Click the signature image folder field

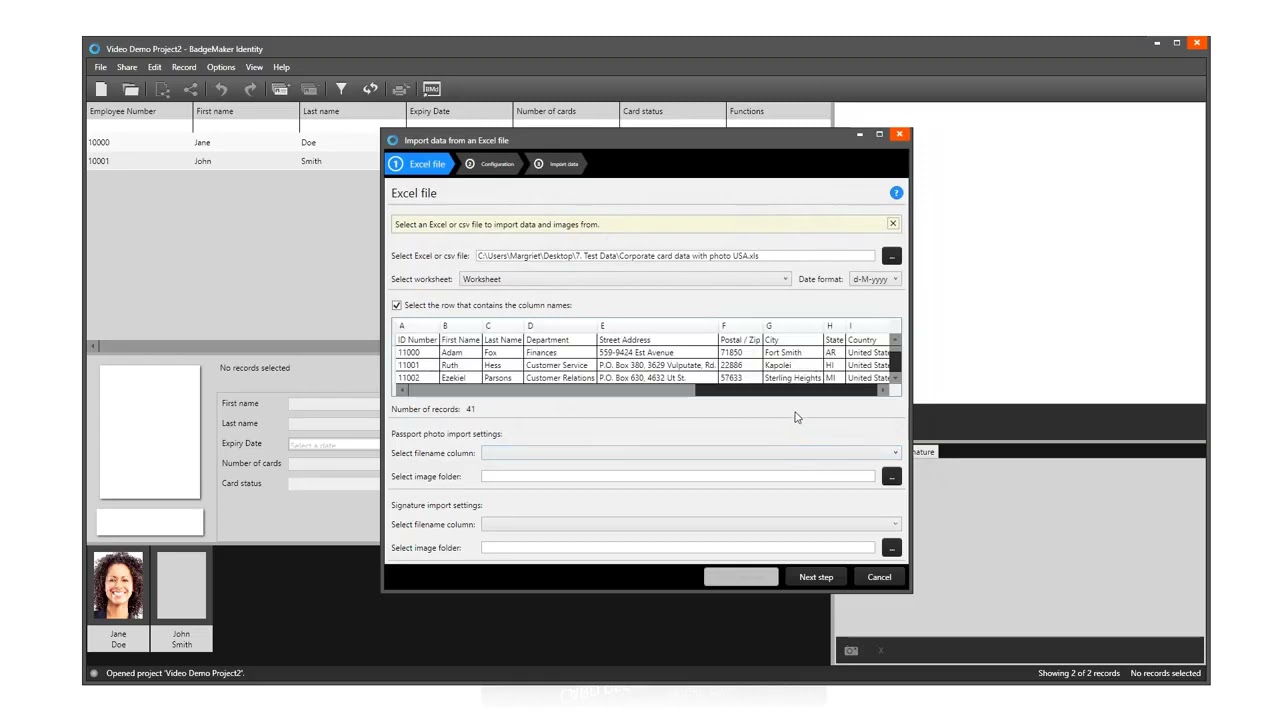point(678,548)
